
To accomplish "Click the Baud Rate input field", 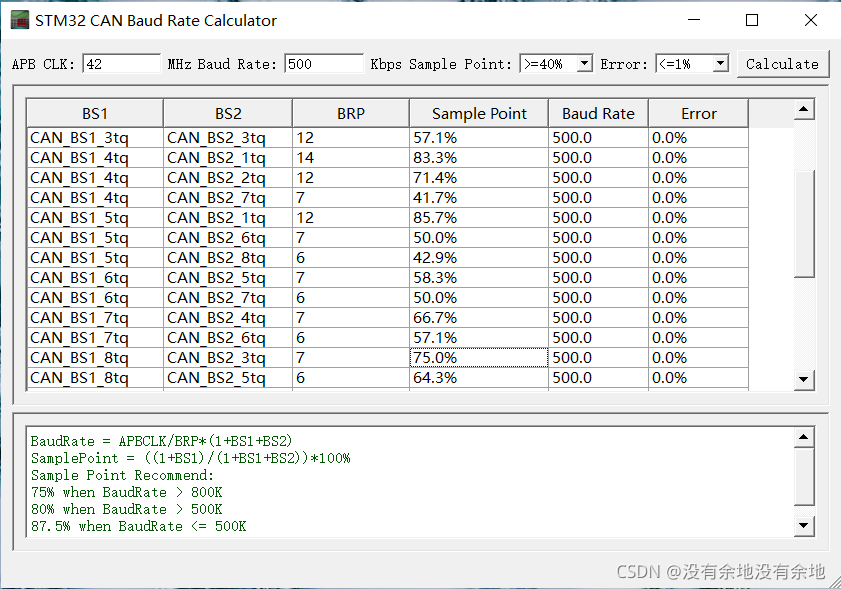I will (323, 64).
